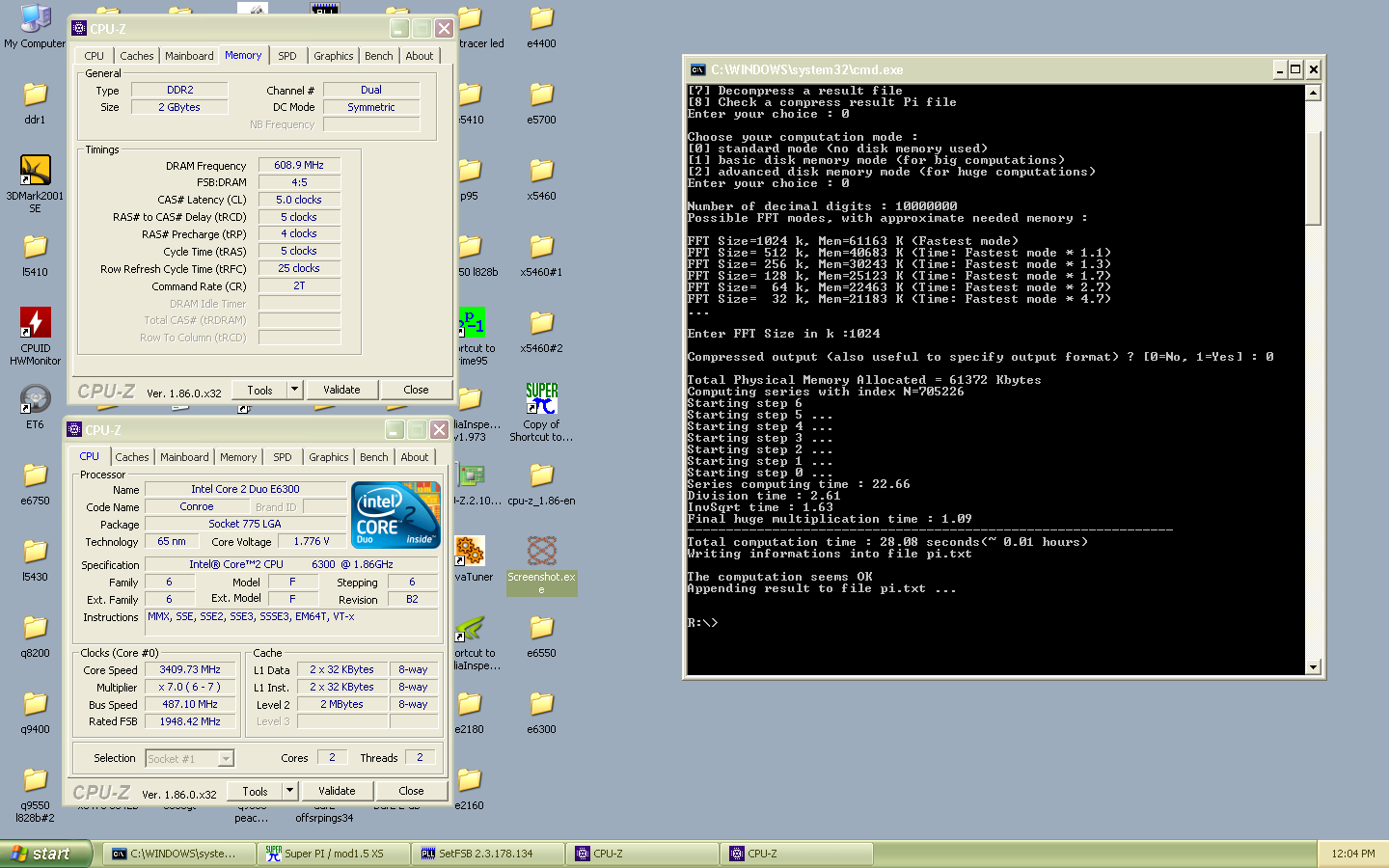
Task: Click Close button in Memory CPU-Z window
Action: click(416, 390)
